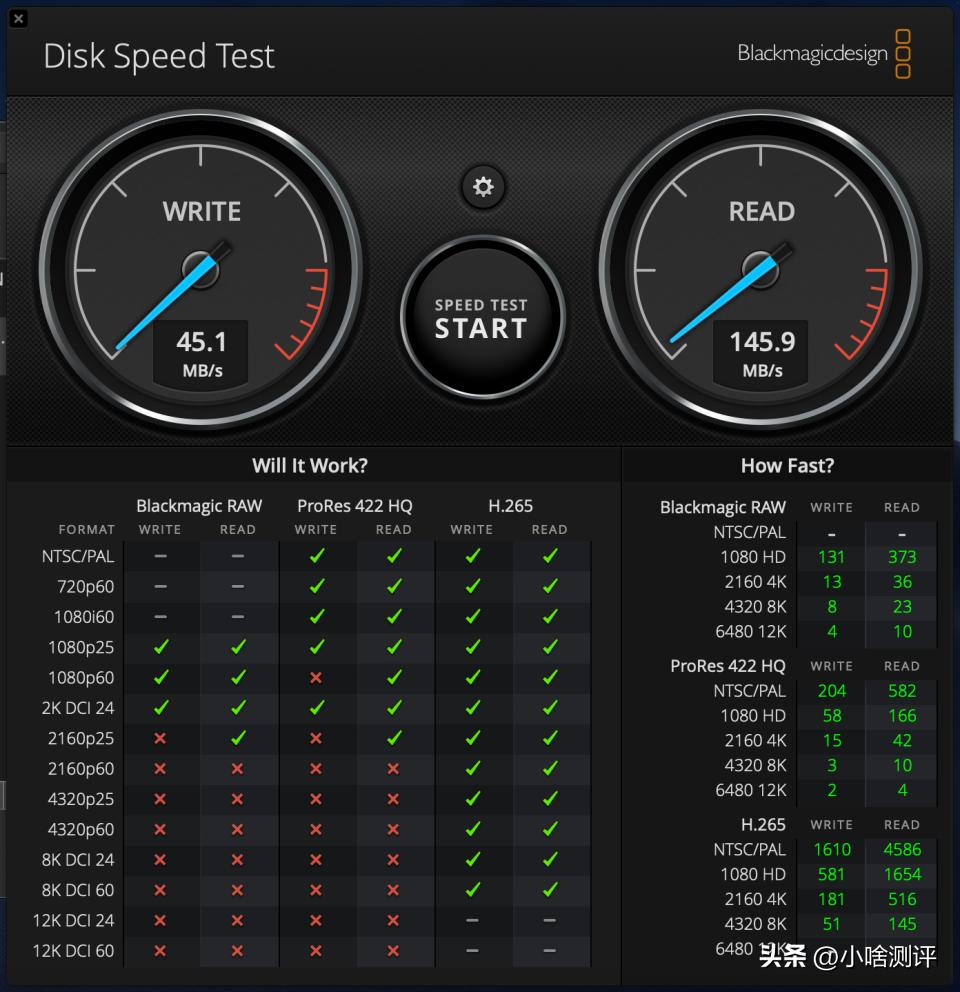Click the ProRes 422 HQ section header in How Fast
Image resolution: width=960 pixels, height=992 pixels.
point(728,666)
